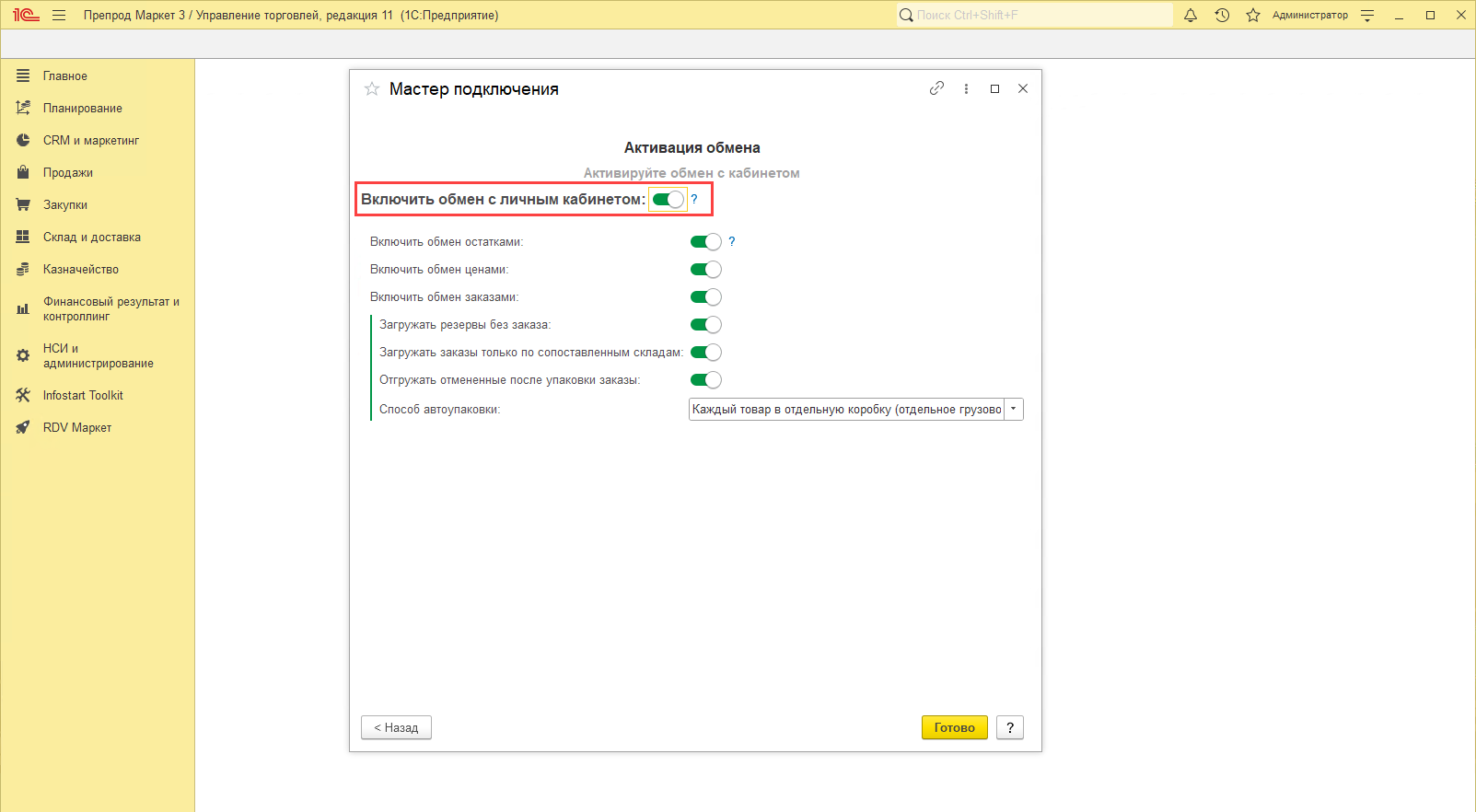Open RDV Маркет section
Viewport: 1476px width, 812px height.
coord(76,428)
